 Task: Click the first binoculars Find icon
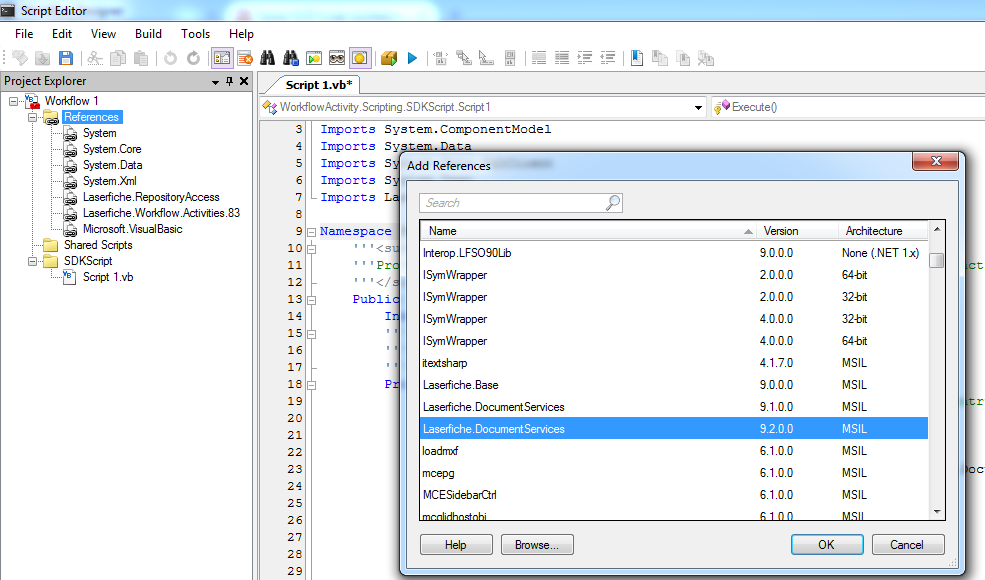[268, 58]
